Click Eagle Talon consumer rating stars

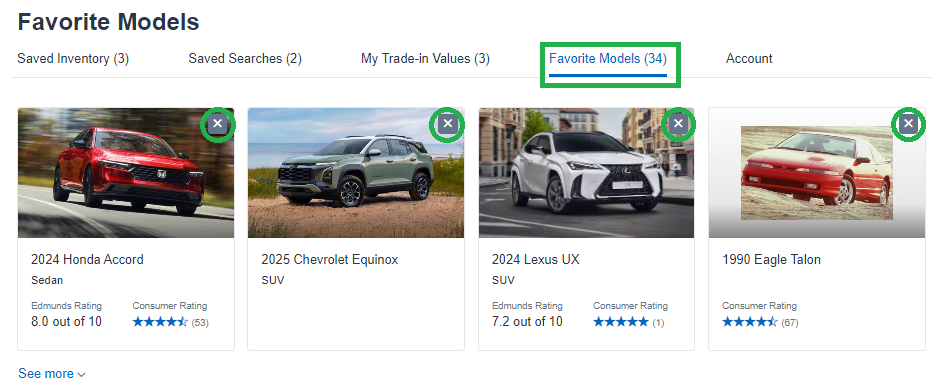(x=750, y=322)
